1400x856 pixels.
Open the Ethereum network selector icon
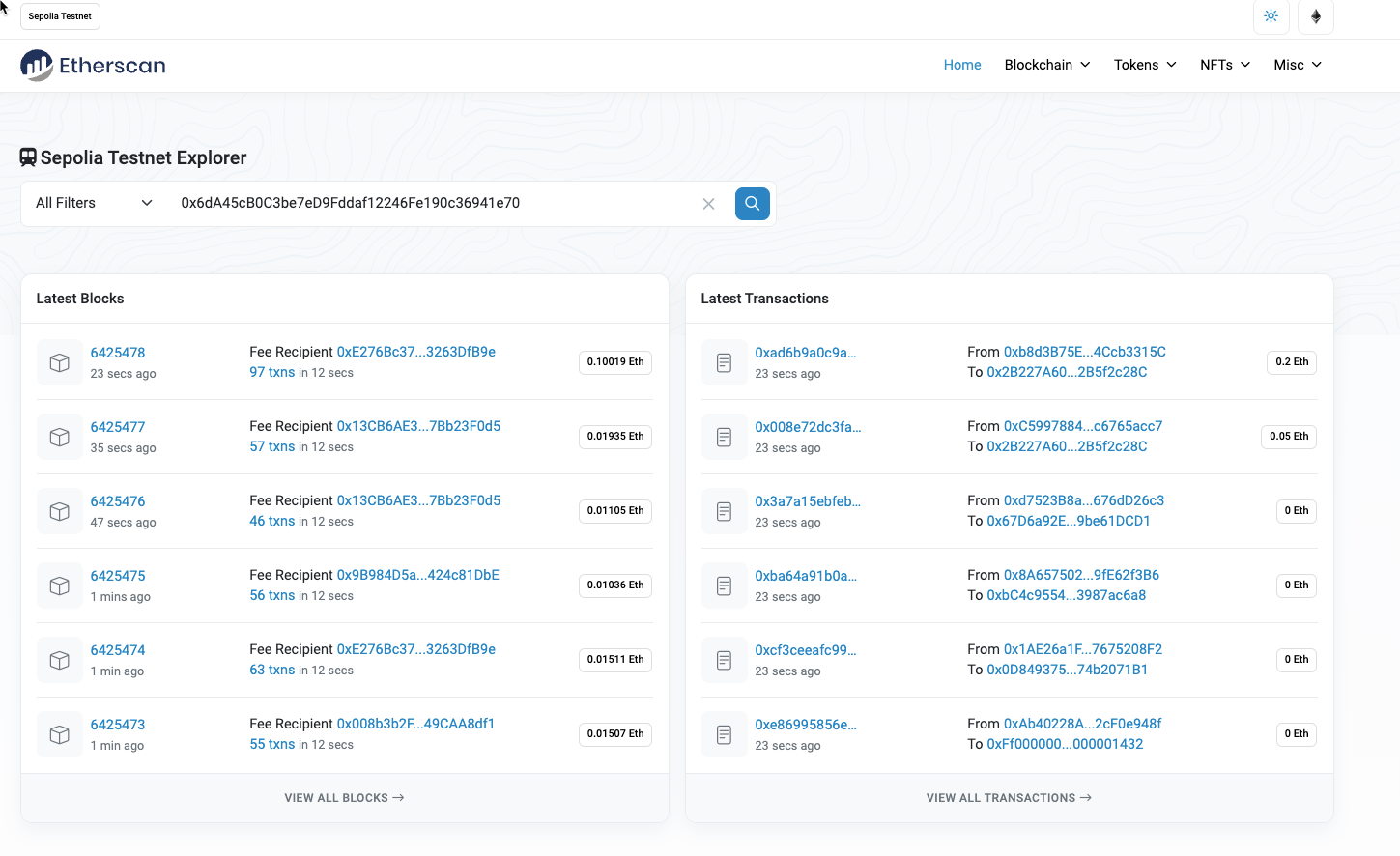click(x=1316, y=16)
